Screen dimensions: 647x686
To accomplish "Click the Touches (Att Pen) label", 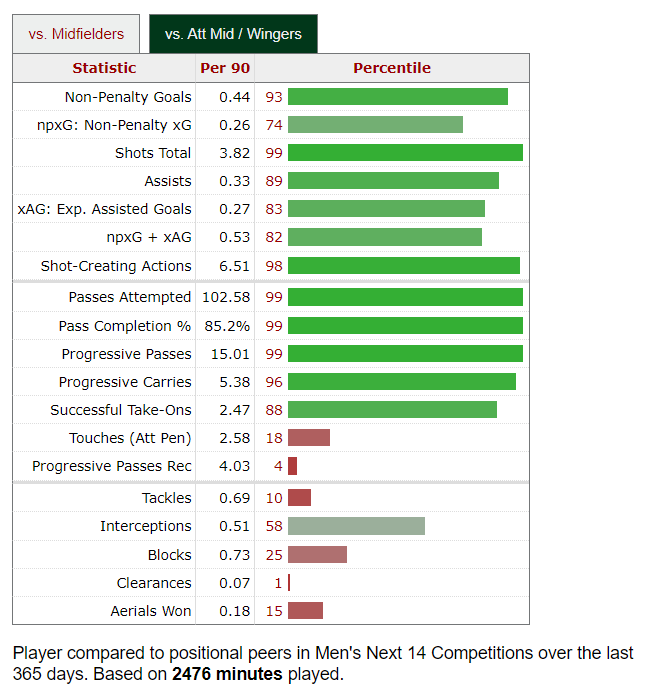I will (x=130, y=438).
